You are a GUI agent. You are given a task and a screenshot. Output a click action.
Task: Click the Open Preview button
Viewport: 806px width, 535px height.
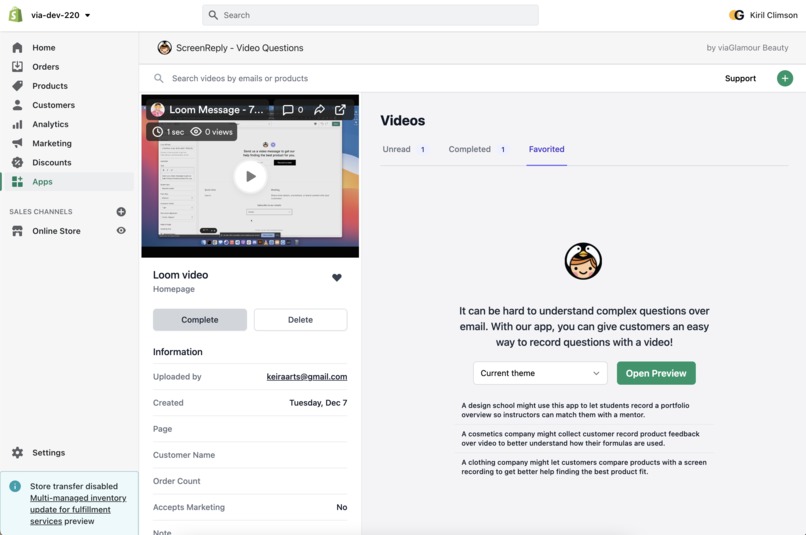656,373
